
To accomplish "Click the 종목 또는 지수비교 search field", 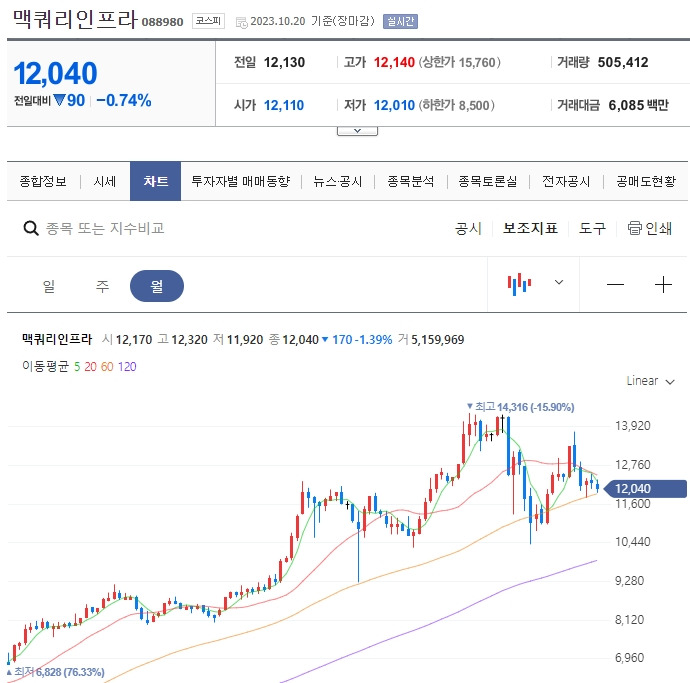I will pos(105,228).
